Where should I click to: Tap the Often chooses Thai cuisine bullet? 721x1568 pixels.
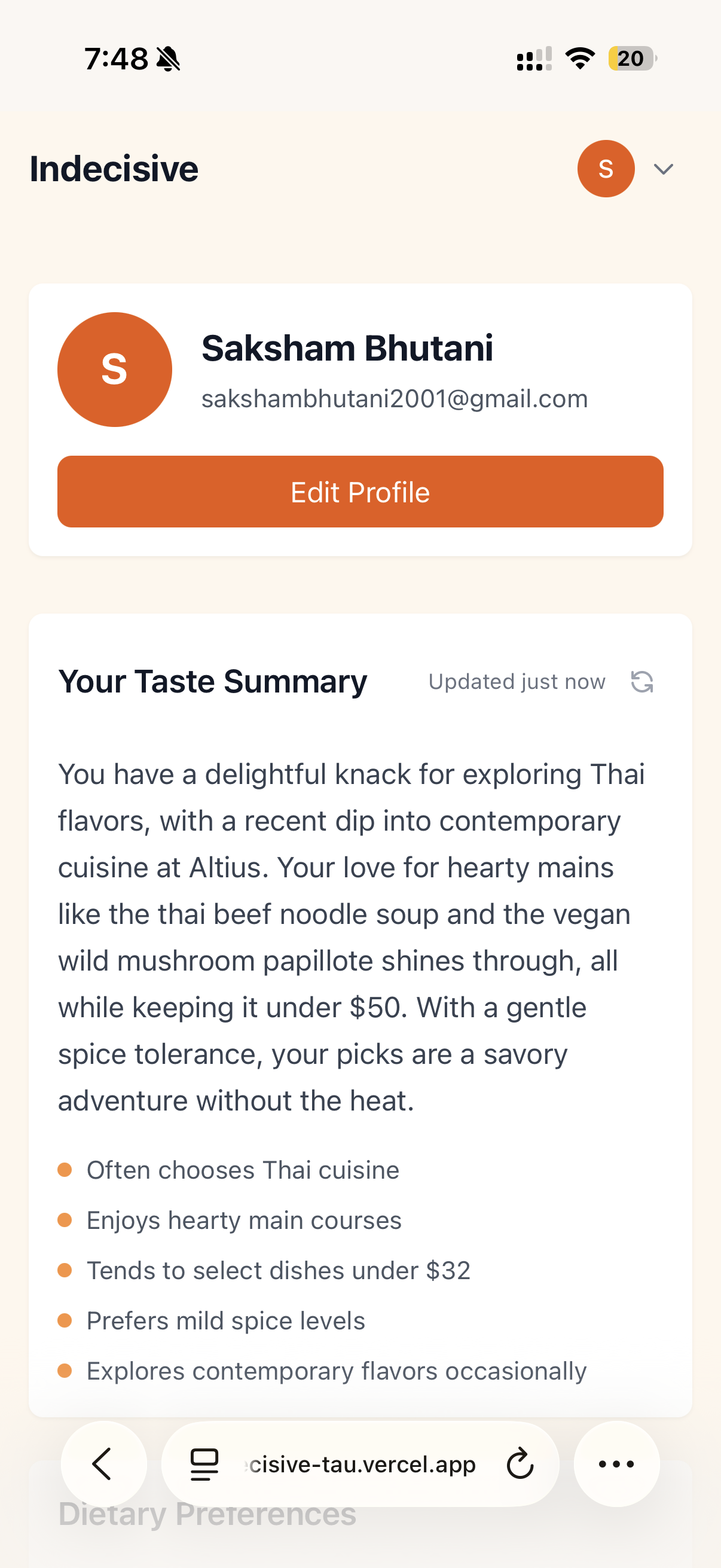tap(243, 1170)
